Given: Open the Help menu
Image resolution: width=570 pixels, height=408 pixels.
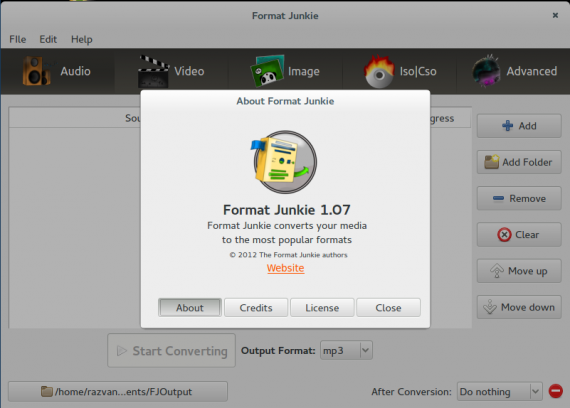Looking at the screenshot, I should (x=81, y=39).
